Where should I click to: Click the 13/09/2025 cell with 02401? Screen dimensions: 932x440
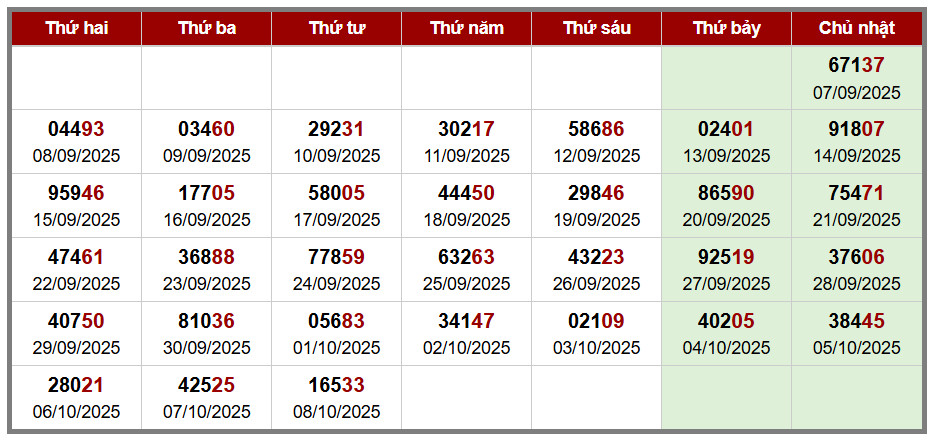click(x=726, y=141)
